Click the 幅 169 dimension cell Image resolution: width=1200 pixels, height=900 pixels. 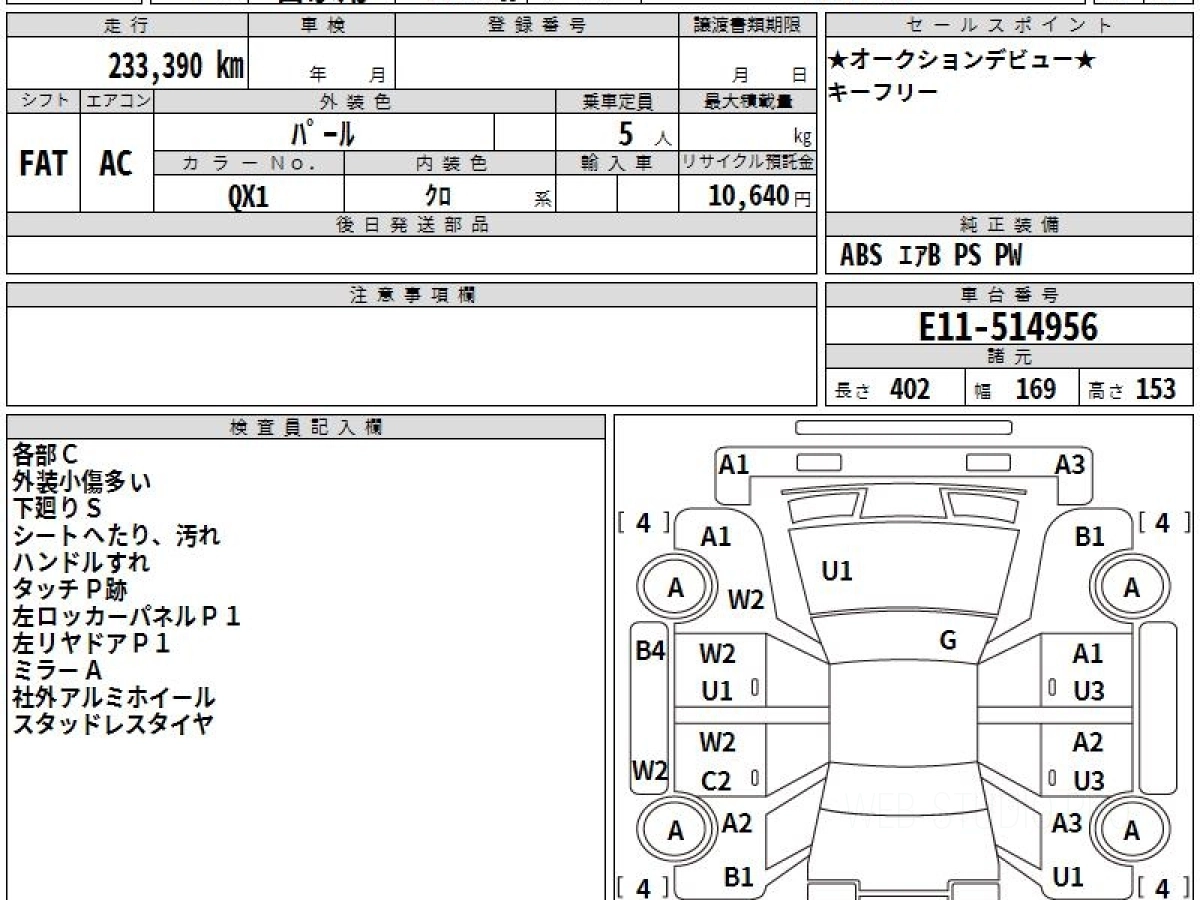click(x=1022, y=388)
